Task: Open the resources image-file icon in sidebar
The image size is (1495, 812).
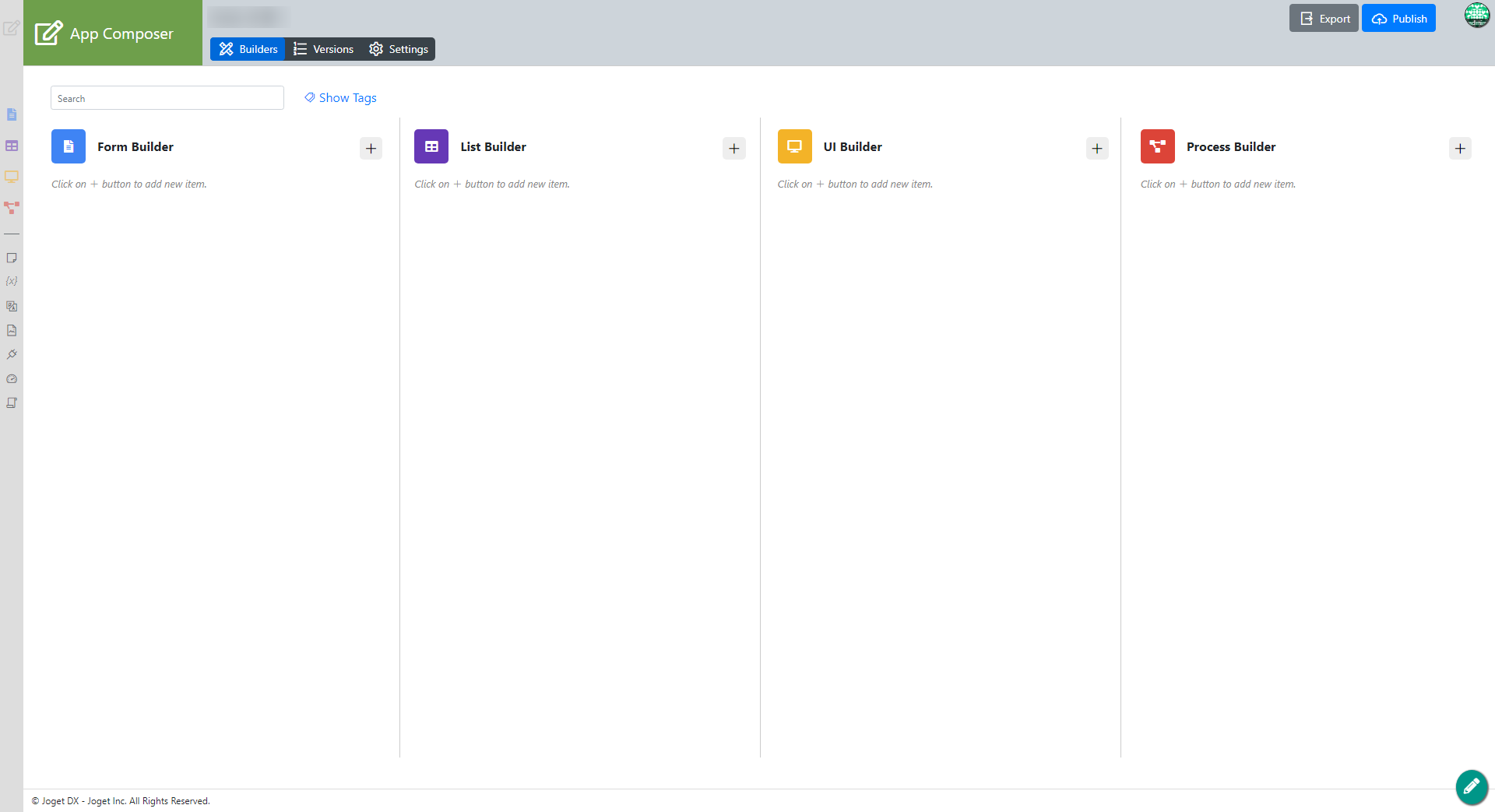Action: (x=12, y=330)
